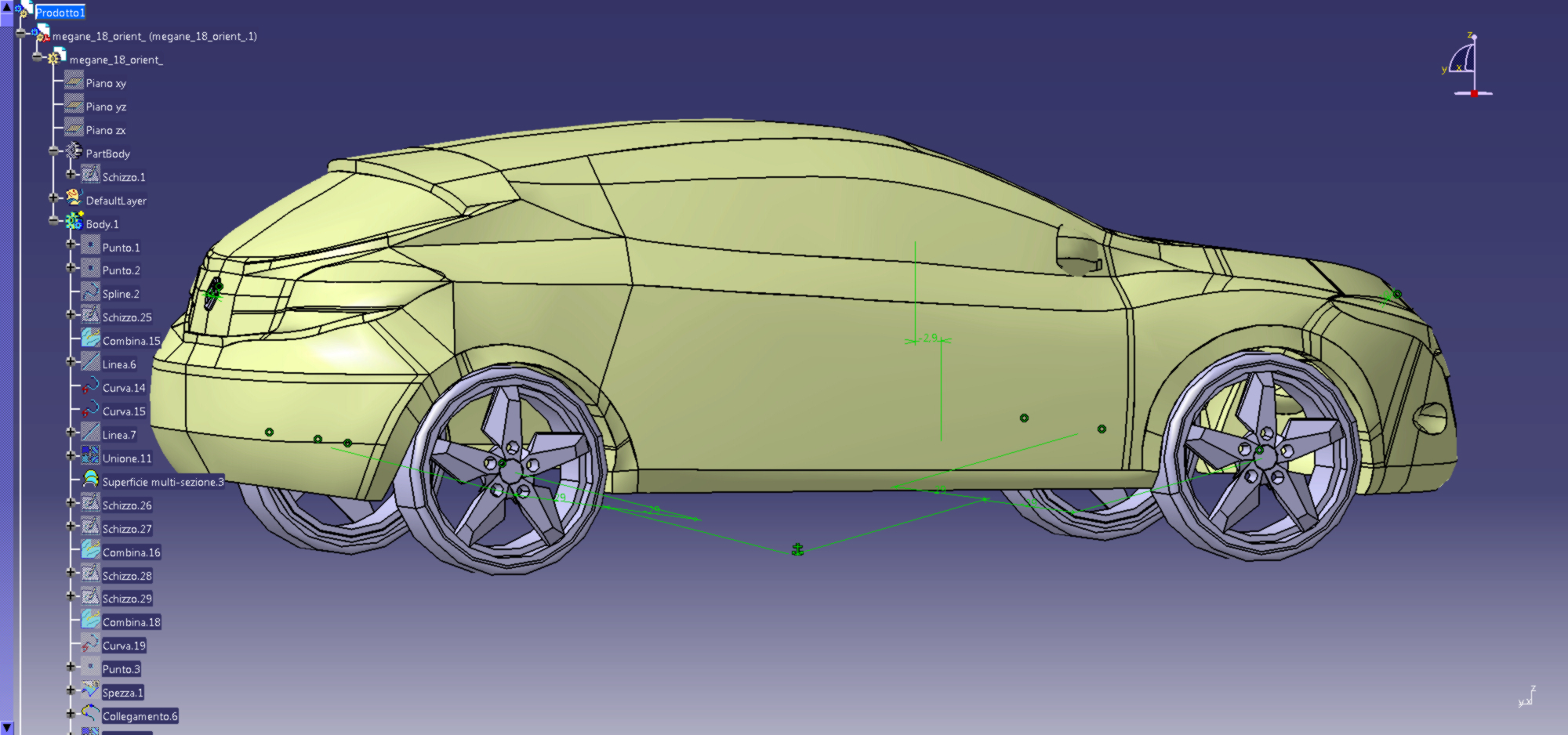Collapse the megane_18_orient_ part node
This screenshot has height=735, width=1568.
point(37,57)
